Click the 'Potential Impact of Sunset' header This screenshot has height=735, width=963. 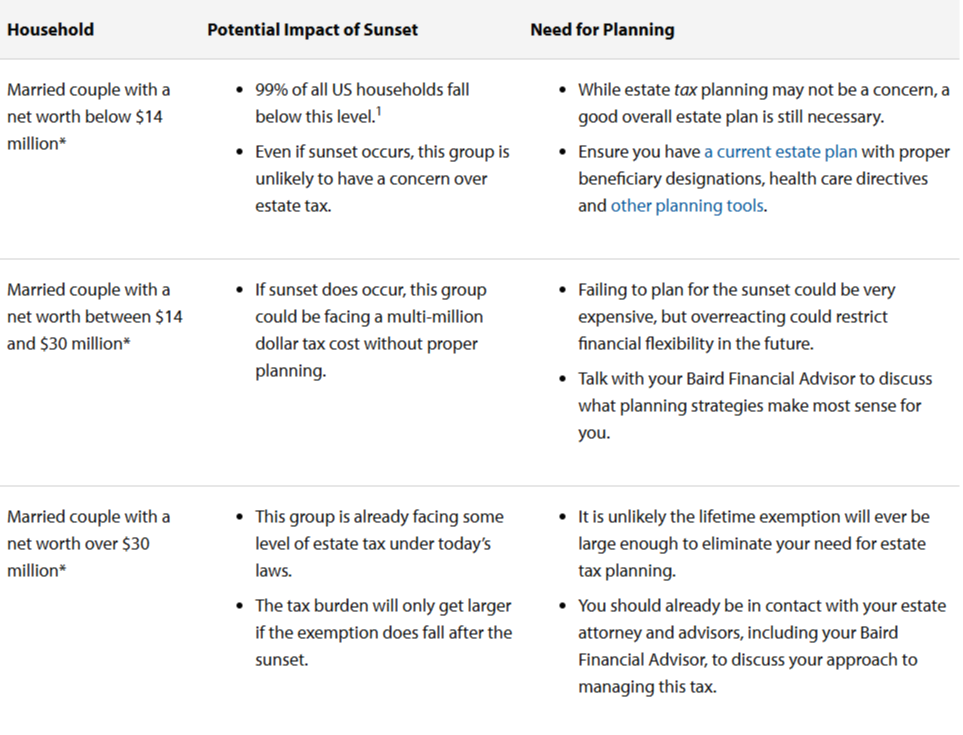pos(312,29)
